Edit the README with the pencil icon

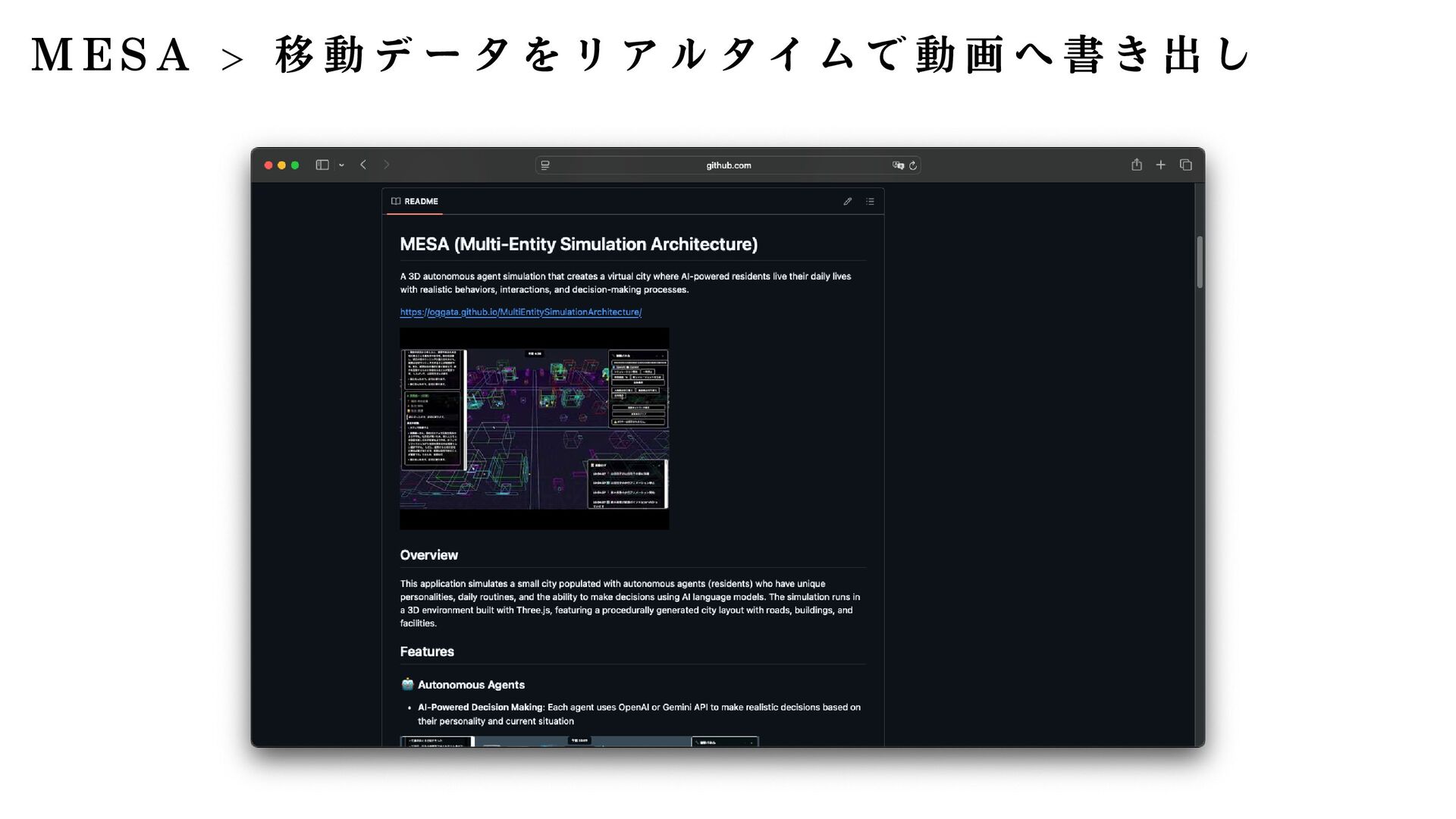[848, 202]
